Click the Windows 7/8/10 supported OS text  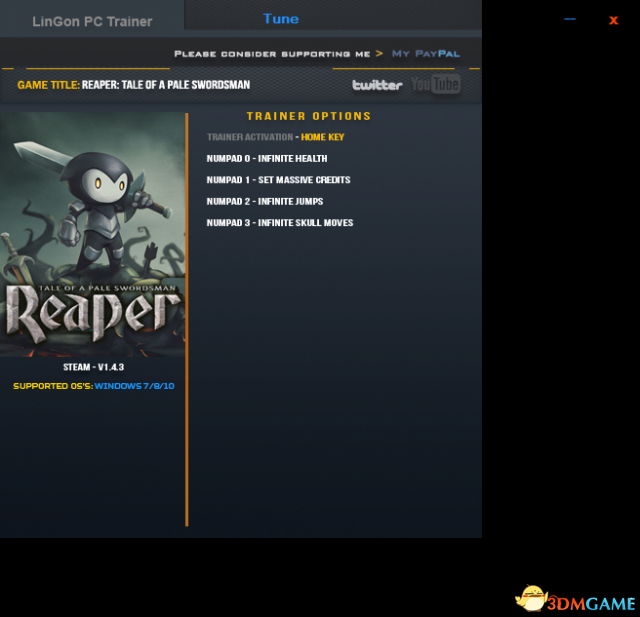point(134,386)
